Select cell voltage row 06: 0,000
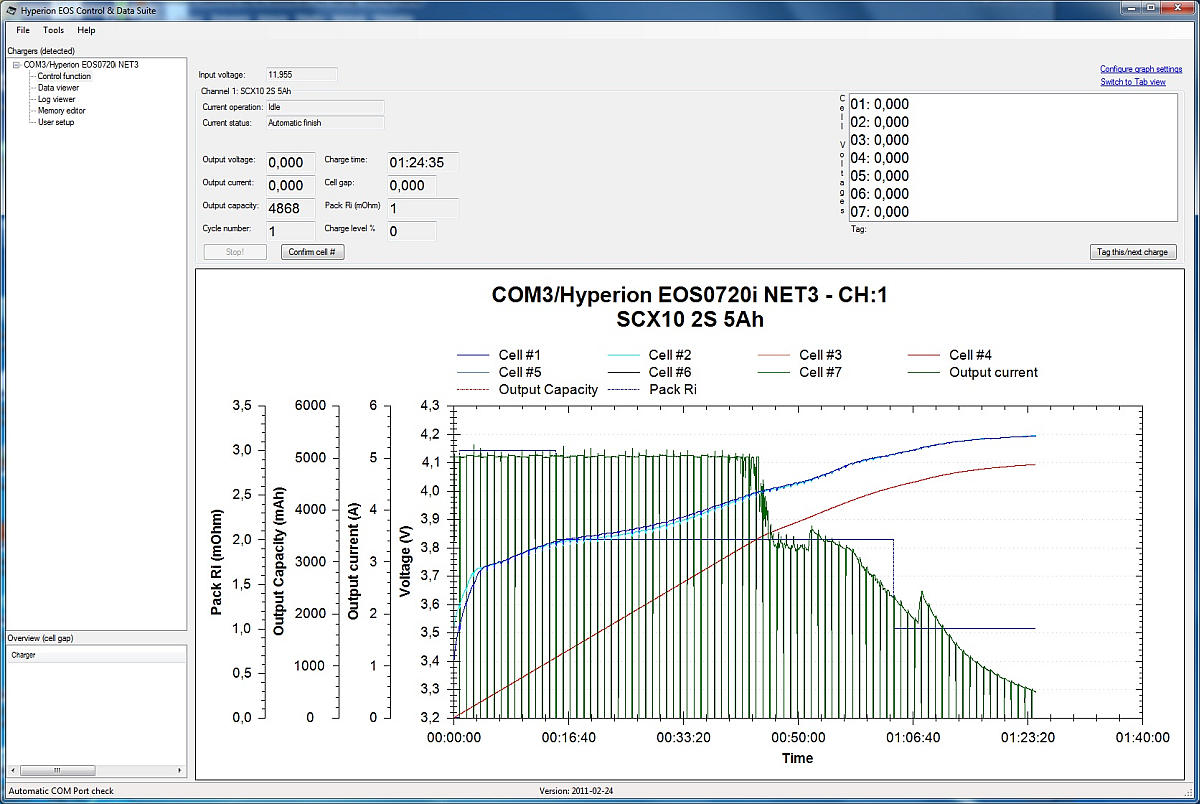The height and width of the screenshot is (804, 1200). pyautogui.click(x=880, y=194)
